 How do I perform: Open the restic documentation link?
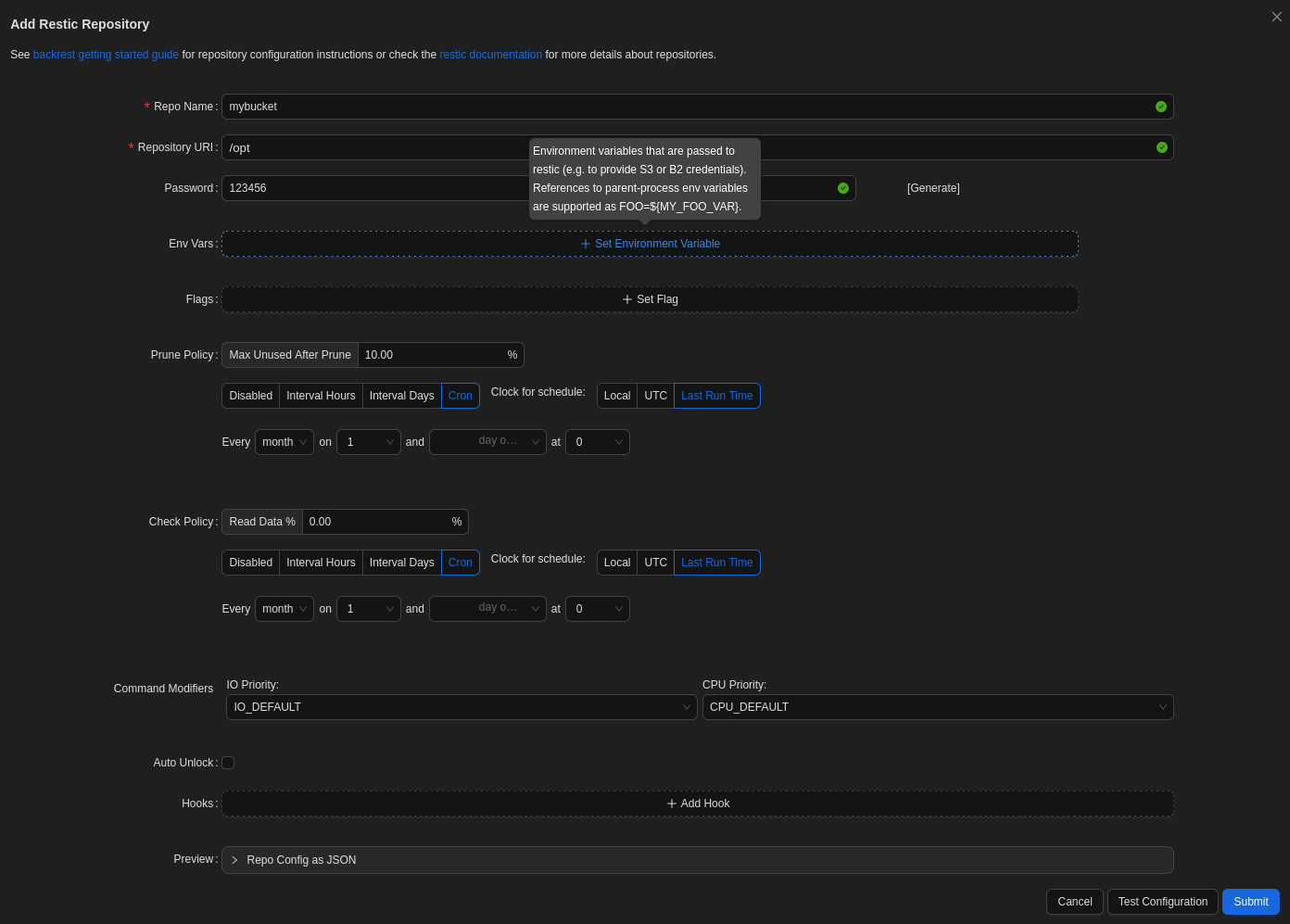point(491,55)
